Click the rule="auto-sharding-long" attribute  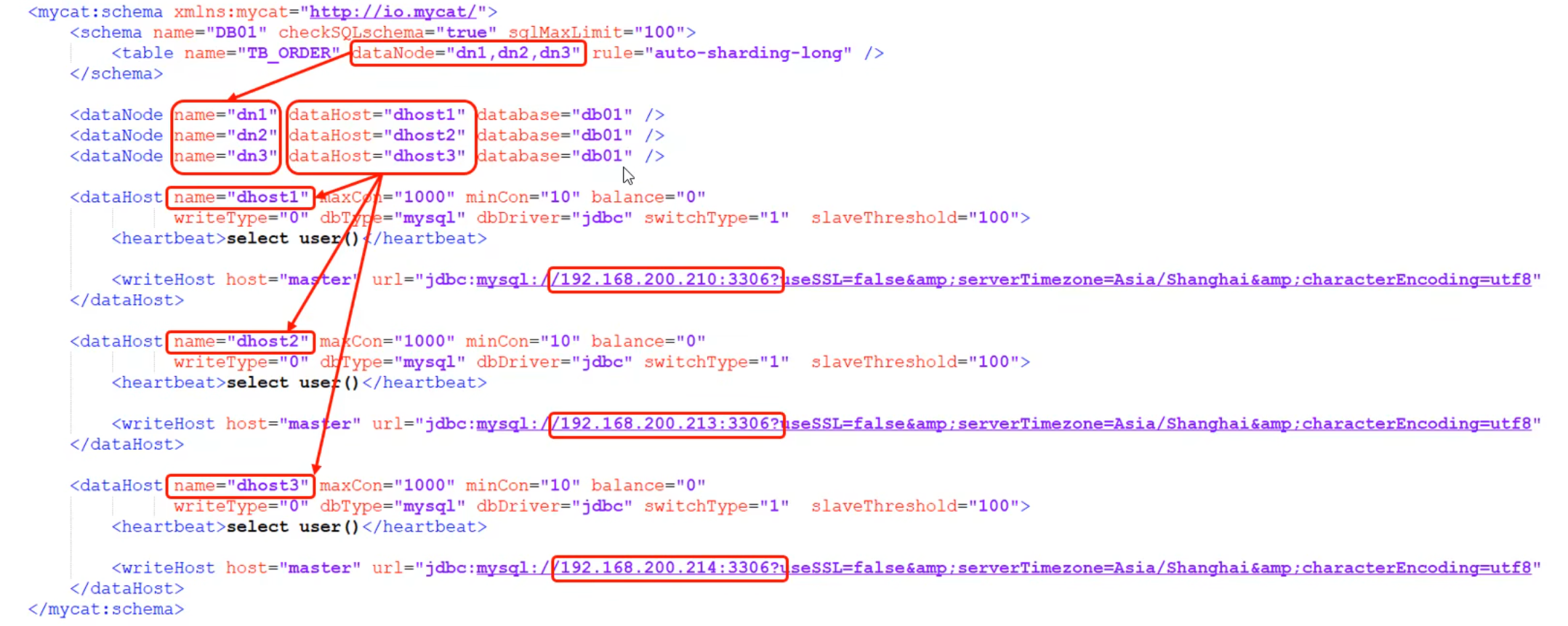click(x=722, y=53)
